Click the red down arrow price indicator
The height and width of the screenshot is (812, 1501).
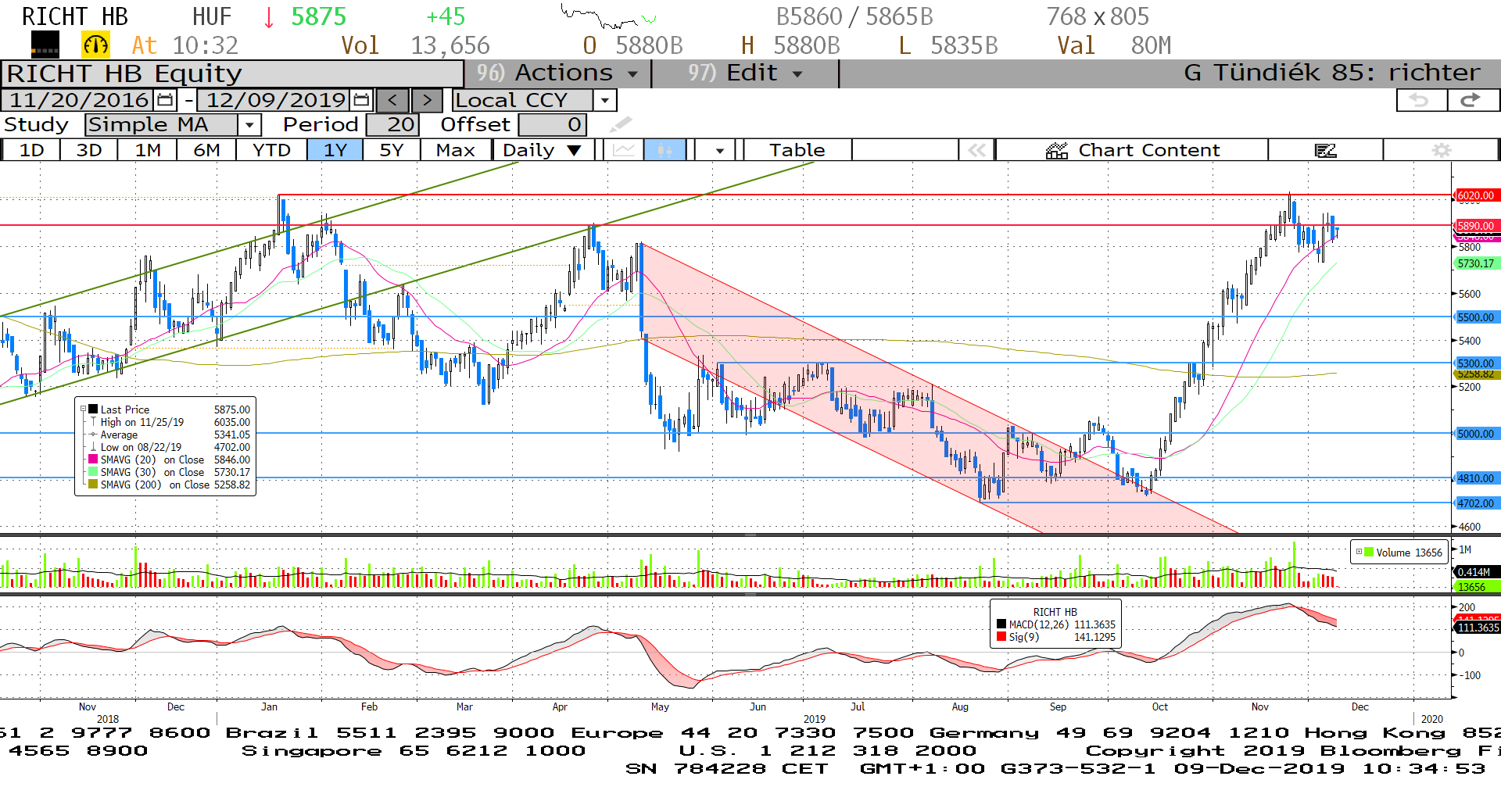[x=269, y=16]
